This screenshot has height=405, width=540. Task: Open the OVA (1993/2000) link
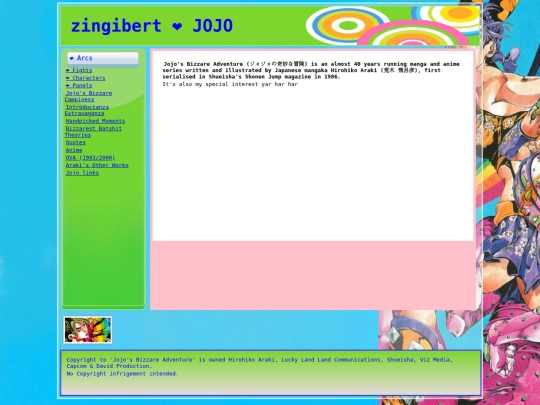pyautogui.click(x=90, y=157)
